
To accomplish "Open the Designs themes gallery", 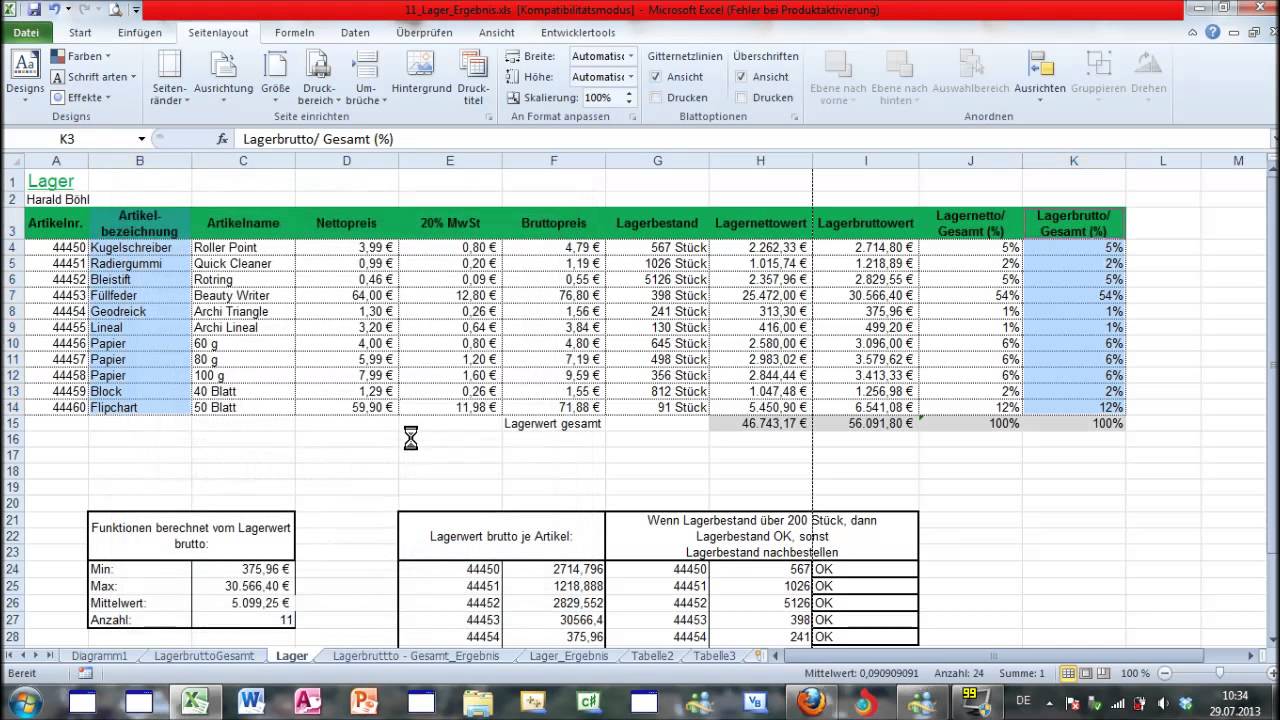I will [x=25, y=73].
